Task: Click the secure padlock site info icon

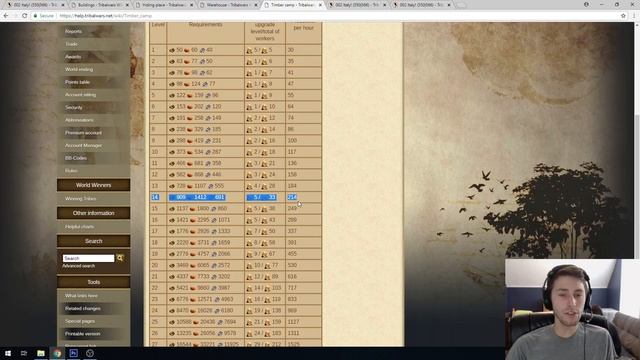Action: click(x=36, y=16)
